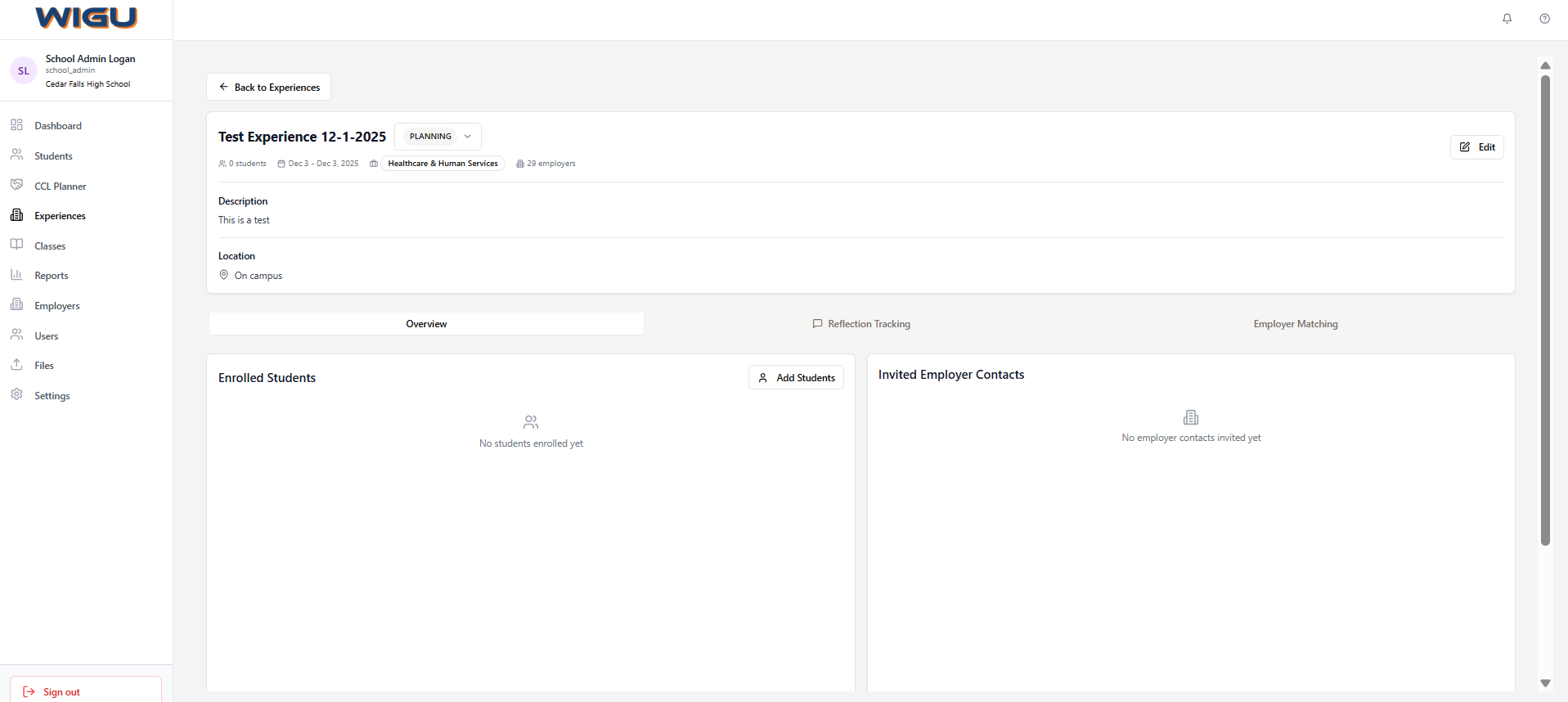Click the scroll down arrow

1545,683
